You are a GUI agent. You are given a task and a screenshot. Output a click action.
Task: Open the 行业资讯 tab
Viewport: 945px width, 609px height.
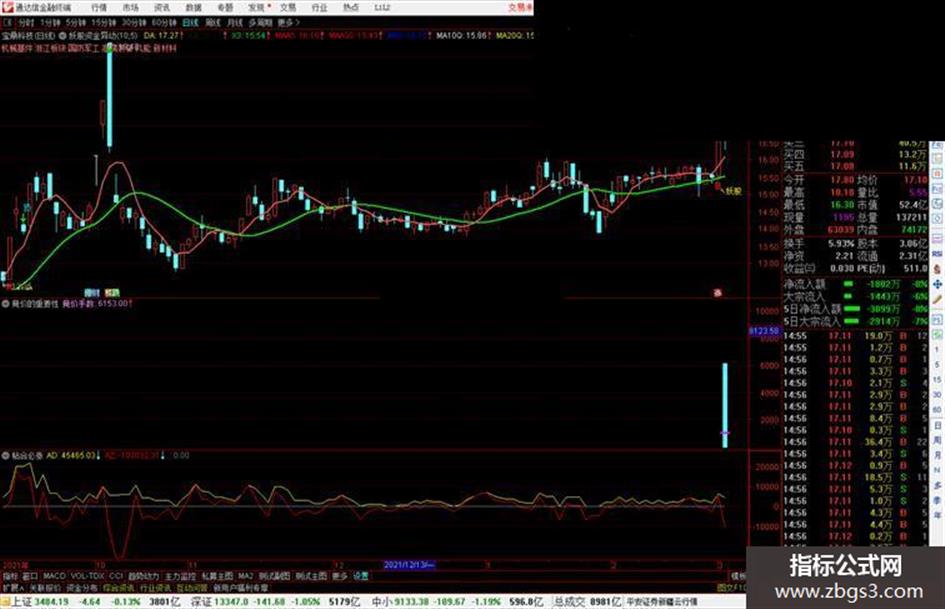(155, 588)
